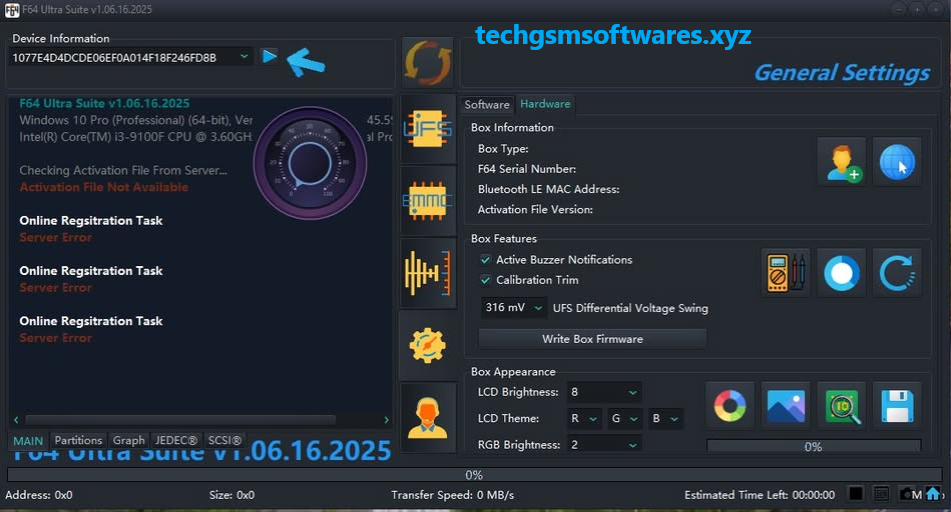
Task: Click the 'Checking Activation File From Server...' line
Action: click(x=123, y=170)
